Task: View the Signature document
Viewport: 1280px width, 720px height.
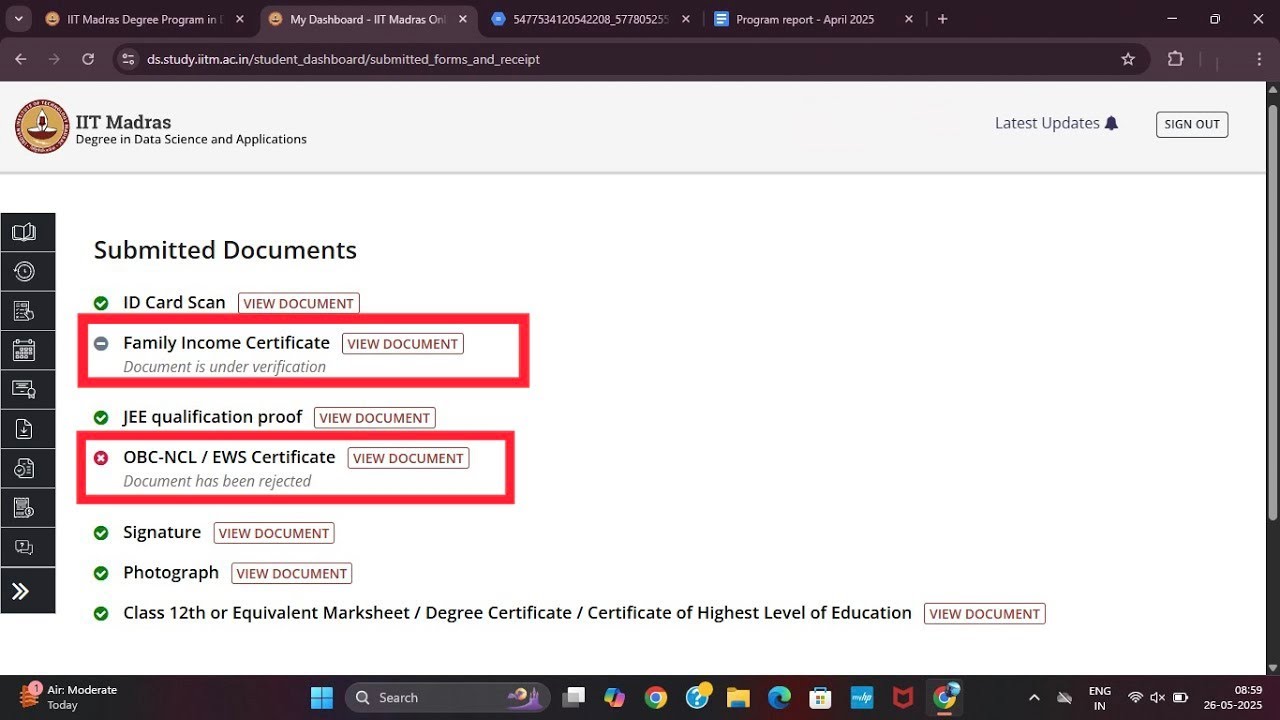Action: [x=274, y=533]
